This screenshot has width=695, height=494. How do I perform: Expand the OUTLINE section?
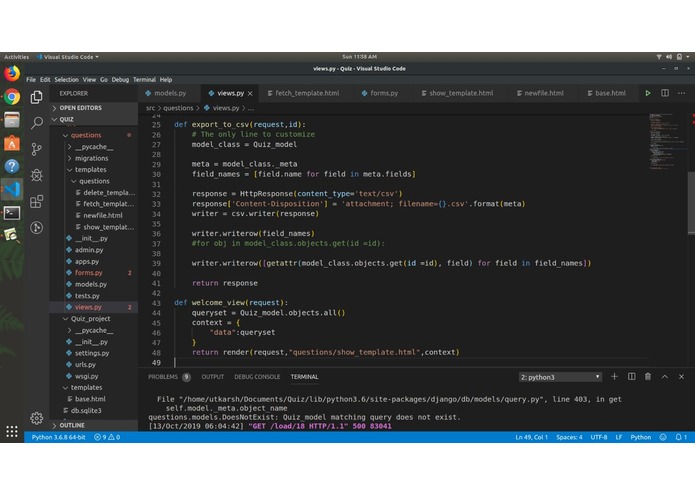[x=94, y=425]
